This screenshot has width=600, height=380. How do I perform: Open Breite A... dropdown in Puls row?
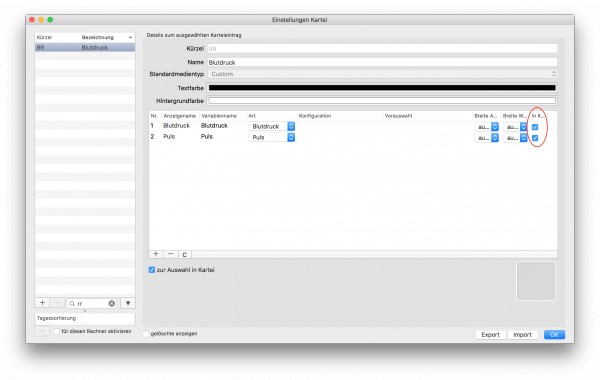[487, 138]
